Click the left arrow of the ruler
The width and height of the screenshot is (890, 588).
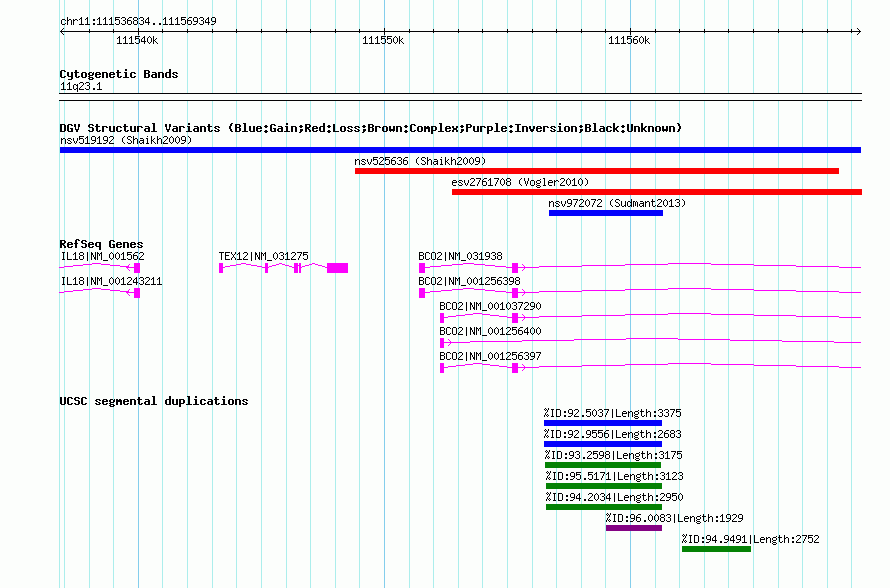[x=62, y=32]
